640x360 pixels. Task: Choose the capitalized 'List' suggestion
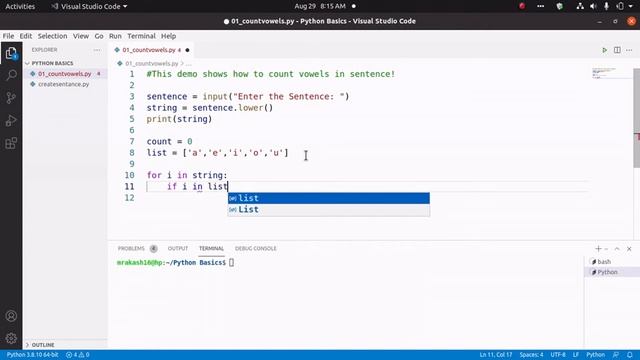tap(329, 210)
